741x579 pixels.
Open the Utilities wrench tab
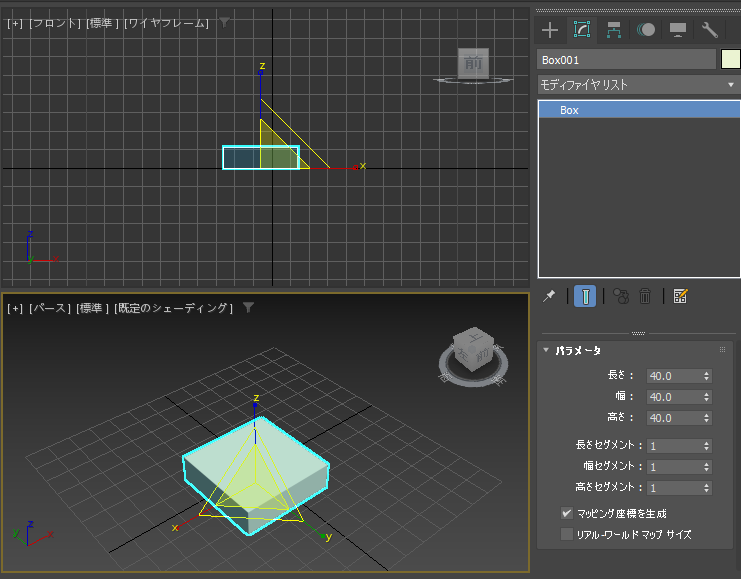(710, 30)
